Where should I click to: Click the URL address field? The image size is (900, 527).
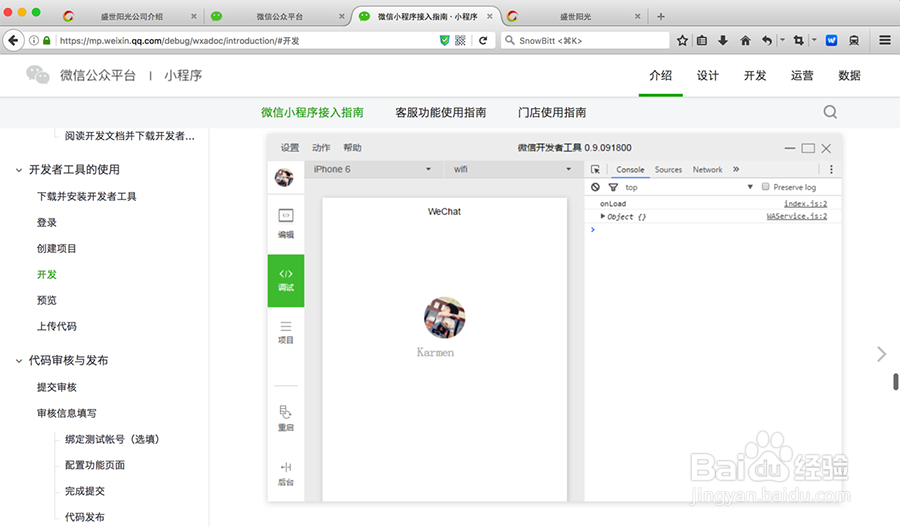(247, 40)
